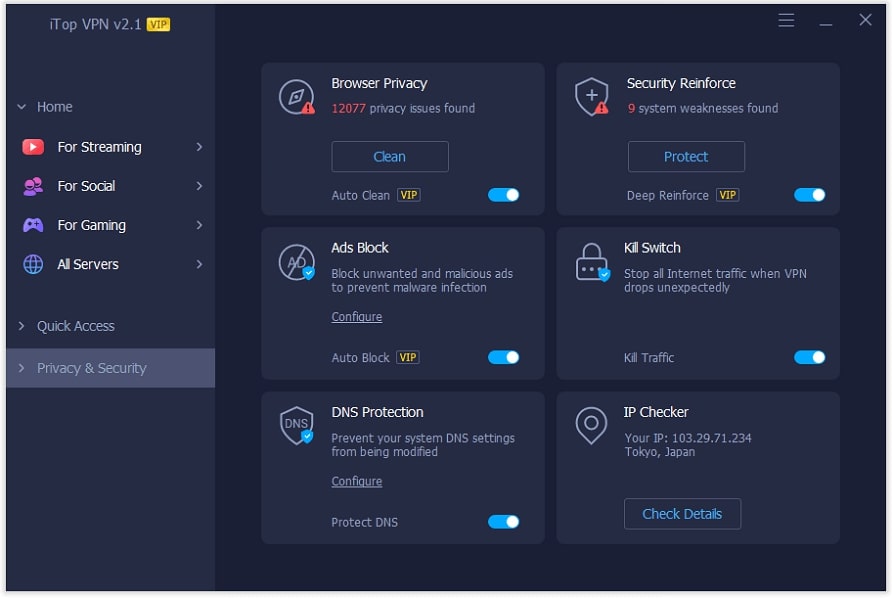Viewport: 893px width, 600px height.
Task: Expand the Quick Access chevron
Action: [x=22, y=326]
